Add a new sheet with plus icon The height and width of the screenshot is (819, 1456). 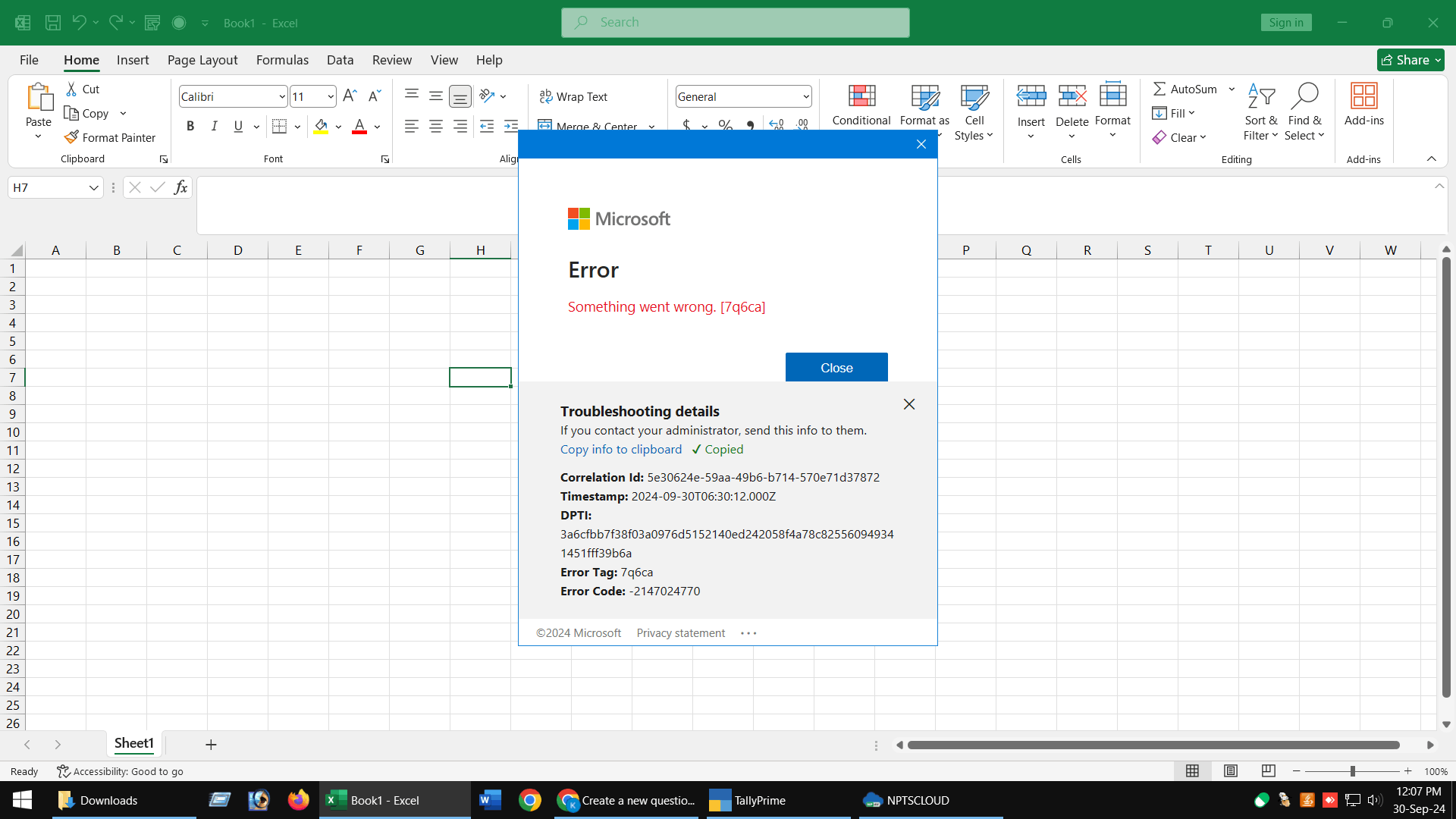211,745
